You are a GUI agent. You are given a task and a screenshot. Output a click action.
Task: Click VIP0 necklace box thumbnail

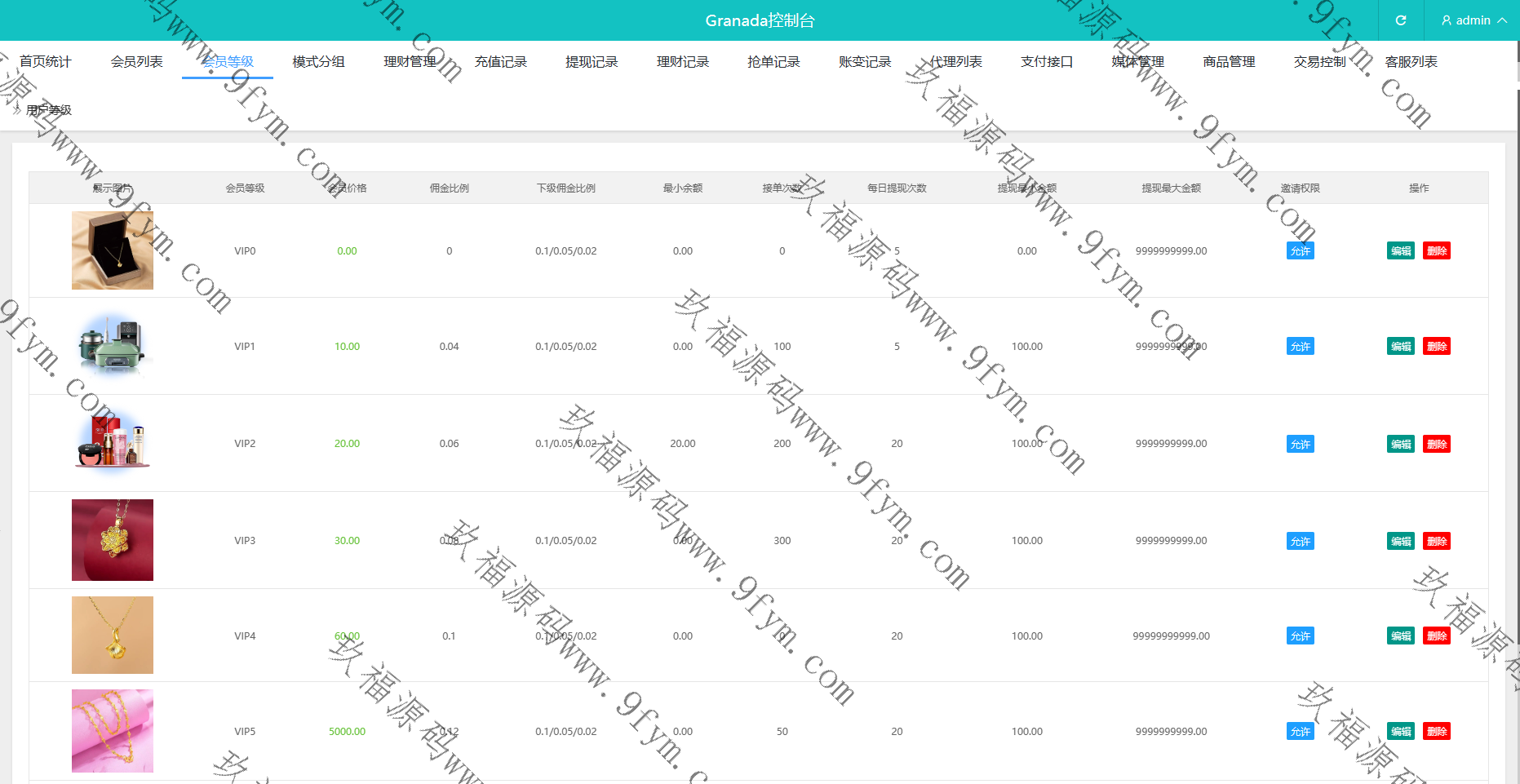[x=113, y=250]
